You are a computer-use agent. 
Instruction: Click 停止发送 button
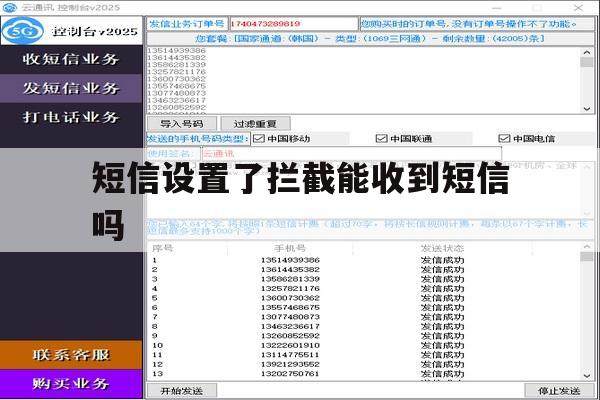(x=559, y=391)
